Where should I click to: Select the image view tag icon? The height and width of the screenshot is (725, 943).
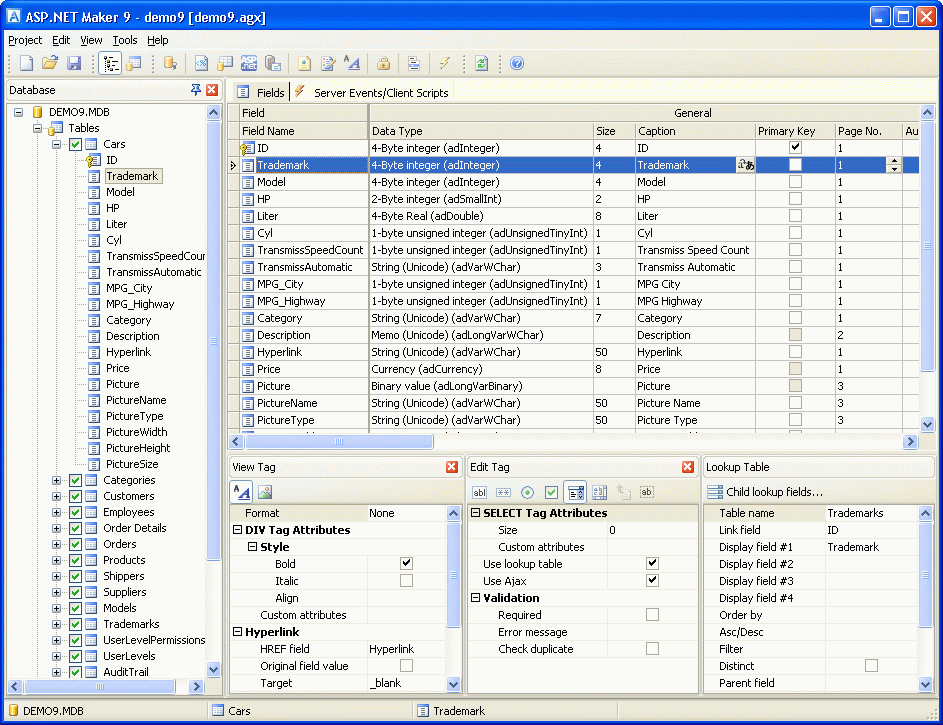pyautogui.click(x=265, y=492)
